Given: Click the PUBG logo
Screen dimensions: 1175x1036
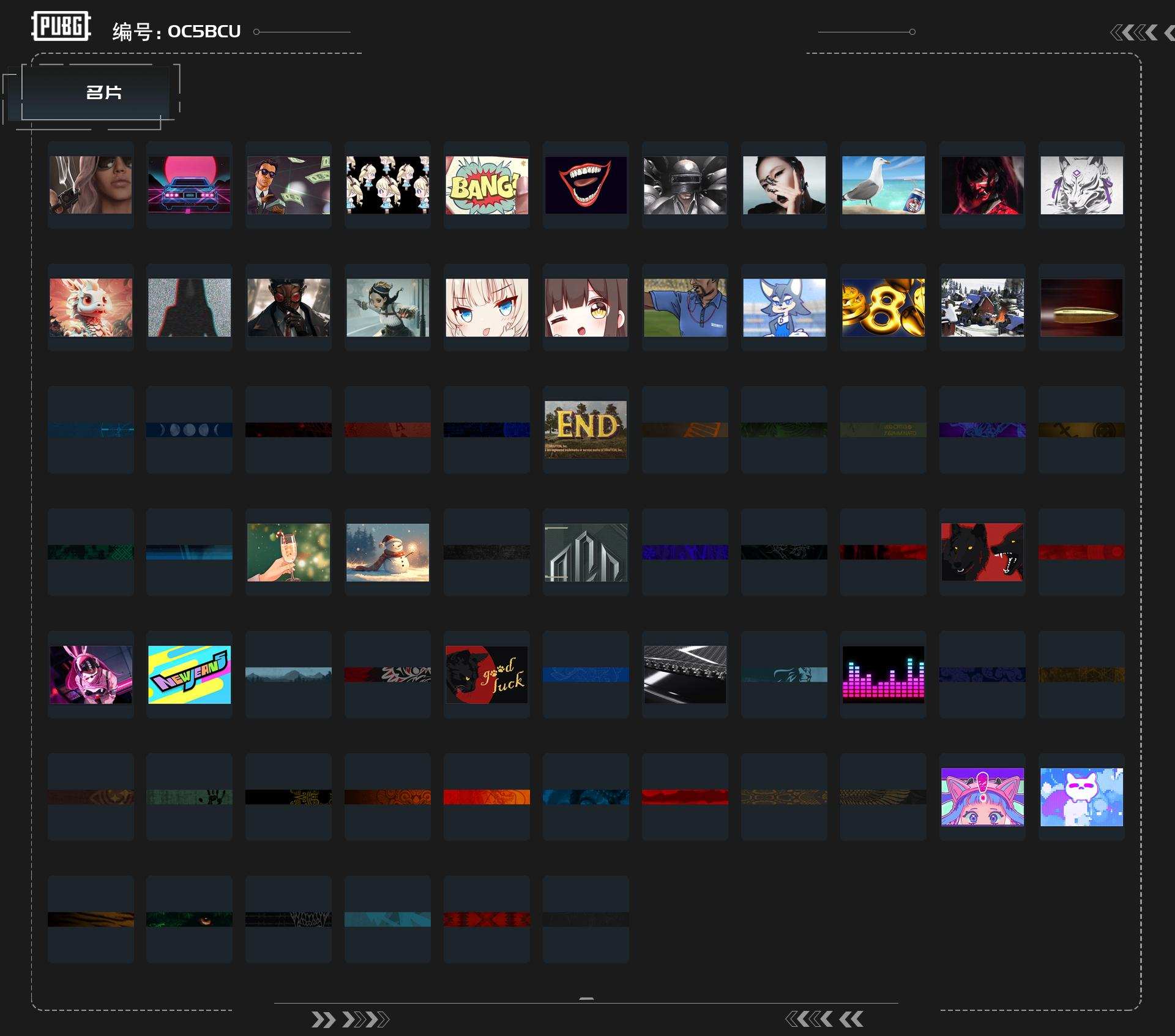Looking at the screenshot, I should pyautogui.click(x=61, y=26).
